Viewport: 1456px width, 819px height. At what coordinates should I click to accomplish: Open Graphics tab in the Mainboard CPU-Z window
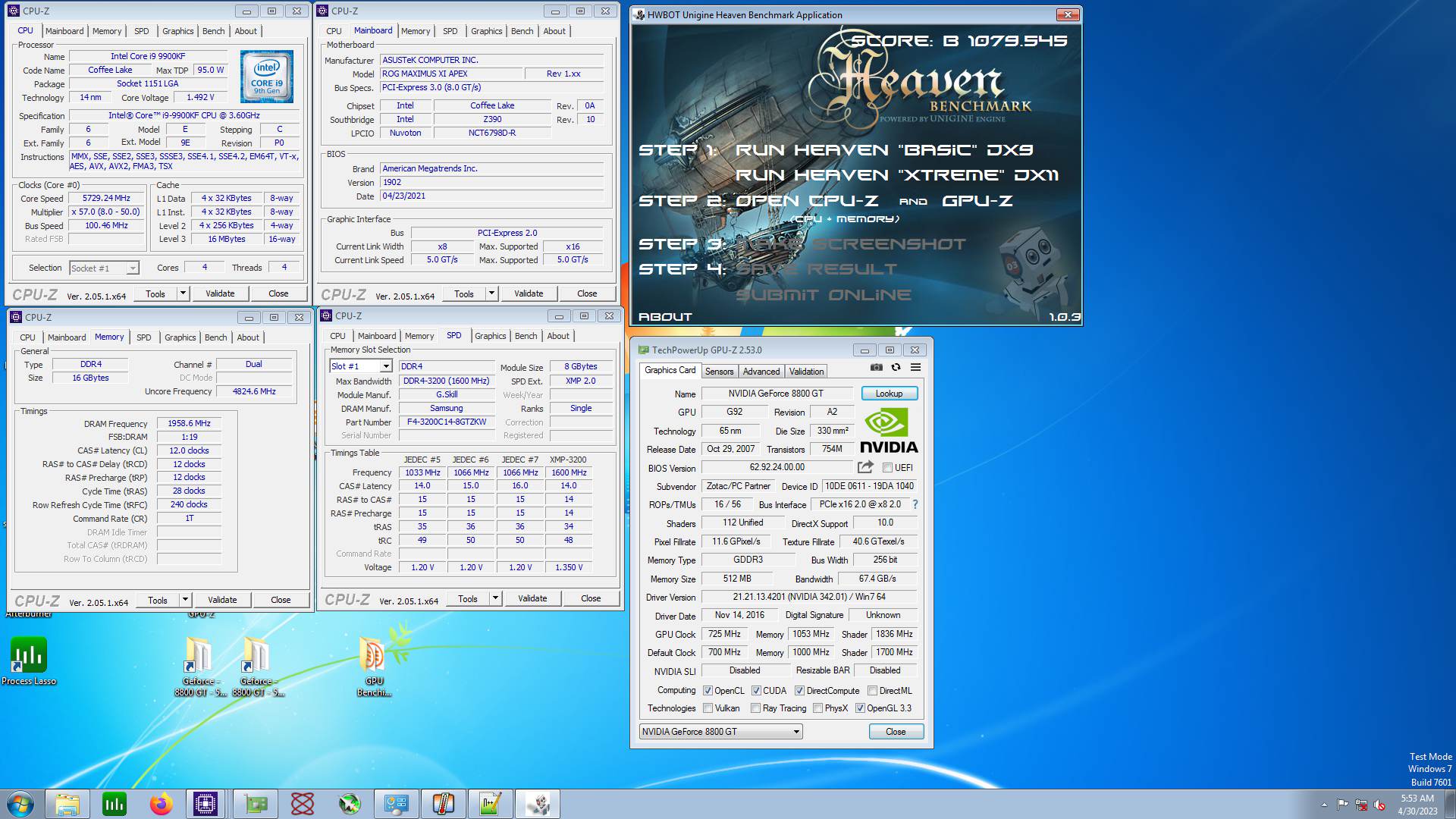(486, 31)
